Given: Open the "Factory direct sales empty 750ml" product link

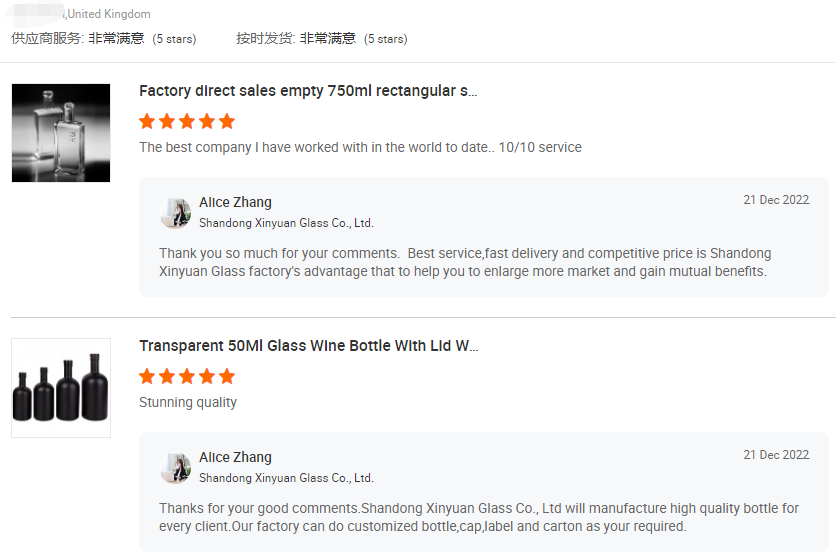Looking at the screenshot, I should [308, 91].
